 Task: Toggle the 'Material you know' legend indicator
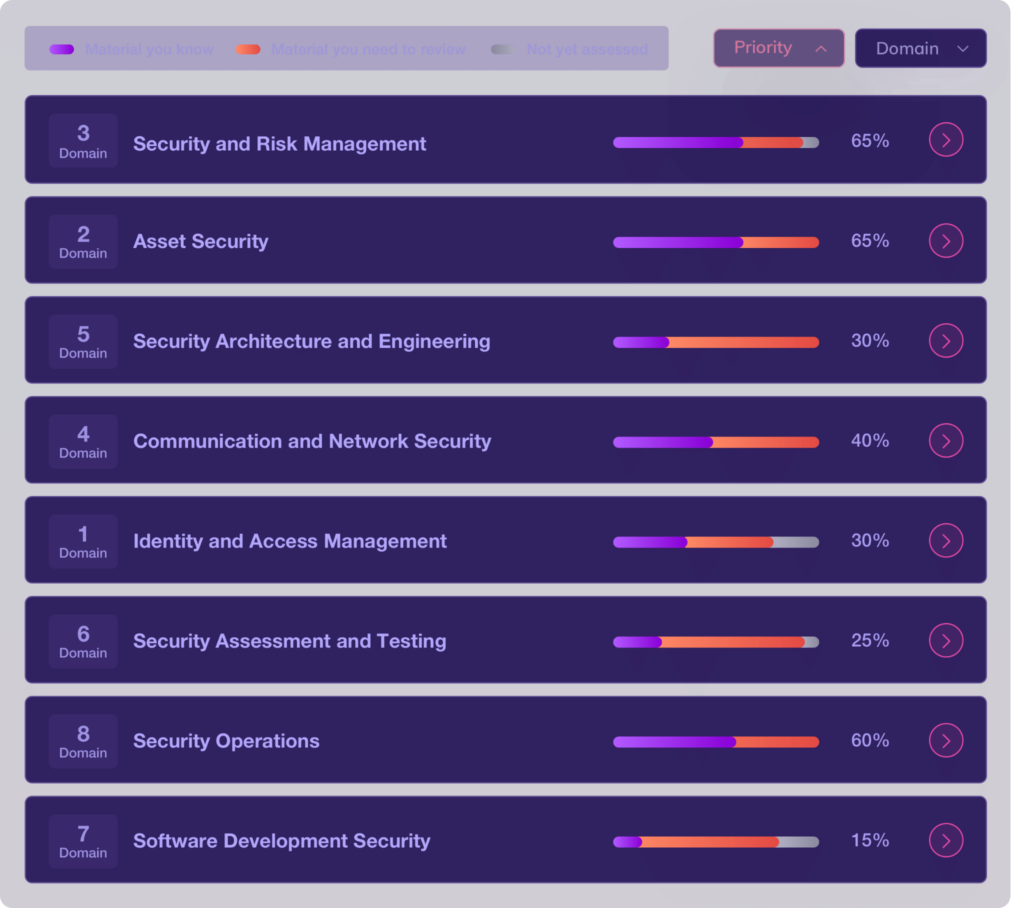(64, 48)
